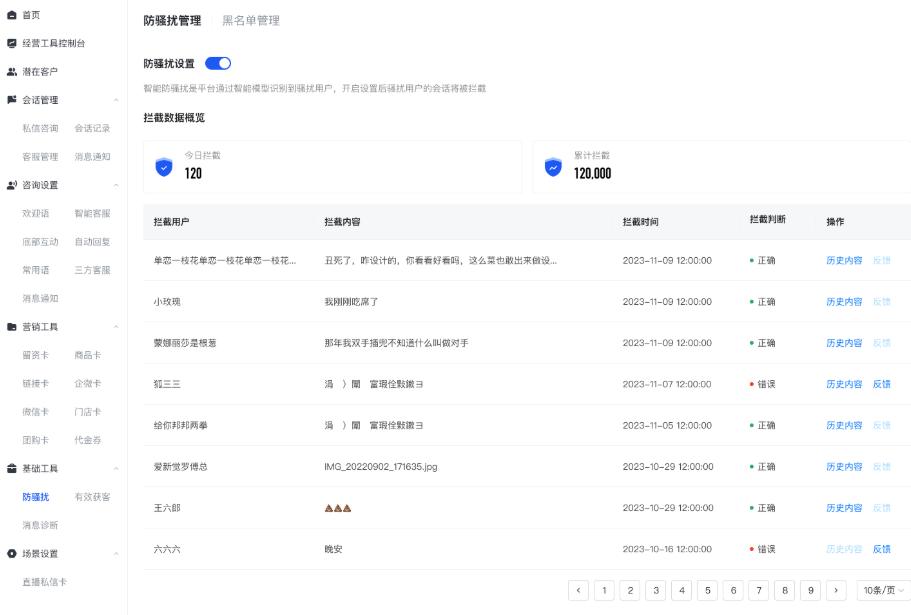Click 首页 in the sidebar
Screen dimensions: 911x615
[31, 15]
